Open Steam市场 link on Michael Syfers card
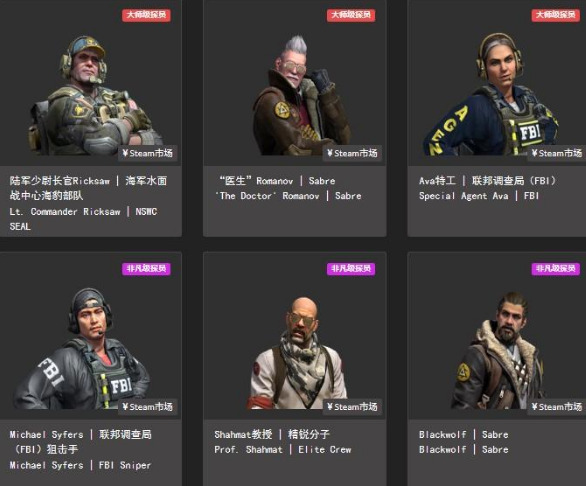 147,407
